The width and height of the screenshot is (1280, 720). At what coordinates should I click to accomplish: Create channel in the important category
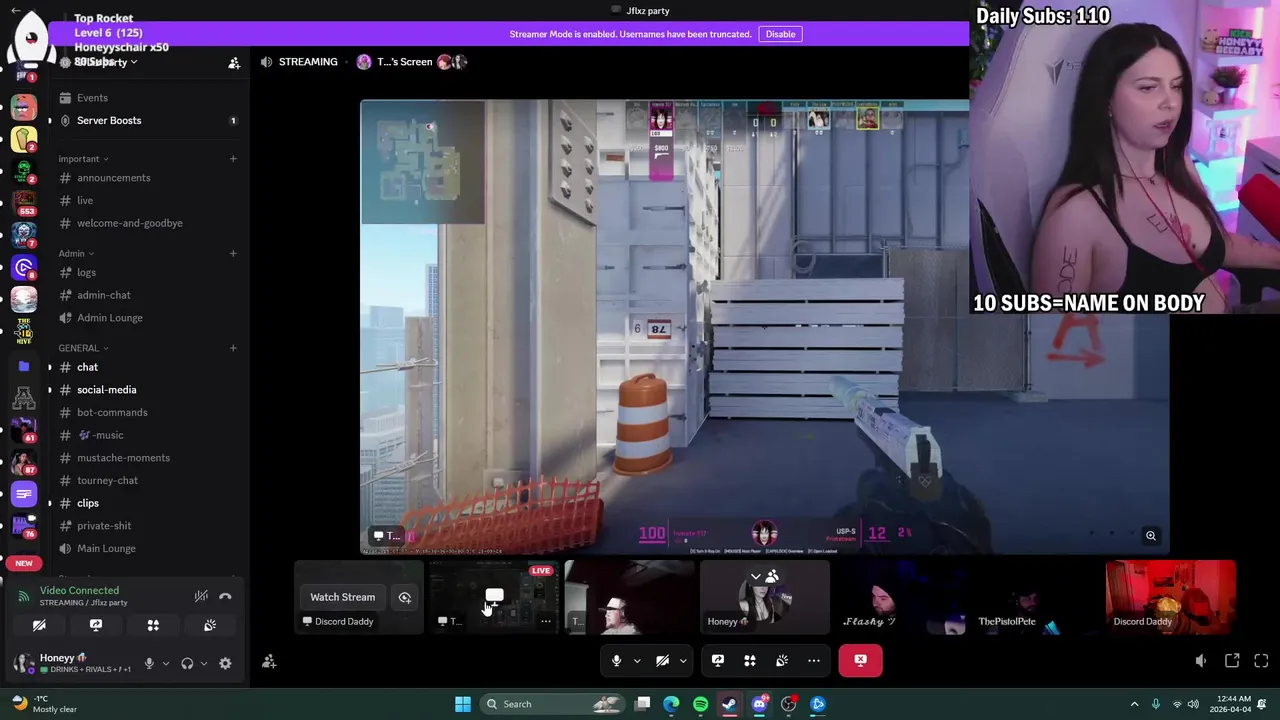click(233, 158)
